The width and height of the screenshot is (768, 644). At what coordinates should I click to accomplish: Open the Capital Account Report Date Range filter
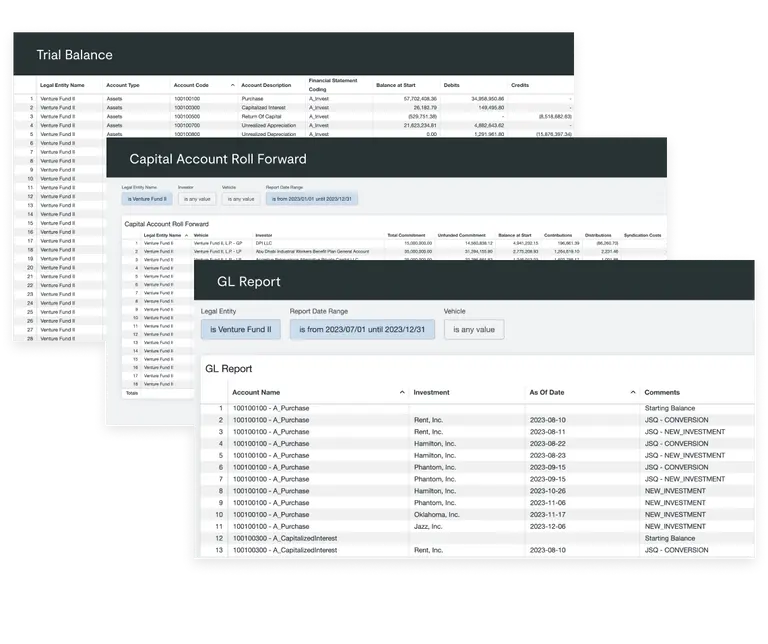312,199
